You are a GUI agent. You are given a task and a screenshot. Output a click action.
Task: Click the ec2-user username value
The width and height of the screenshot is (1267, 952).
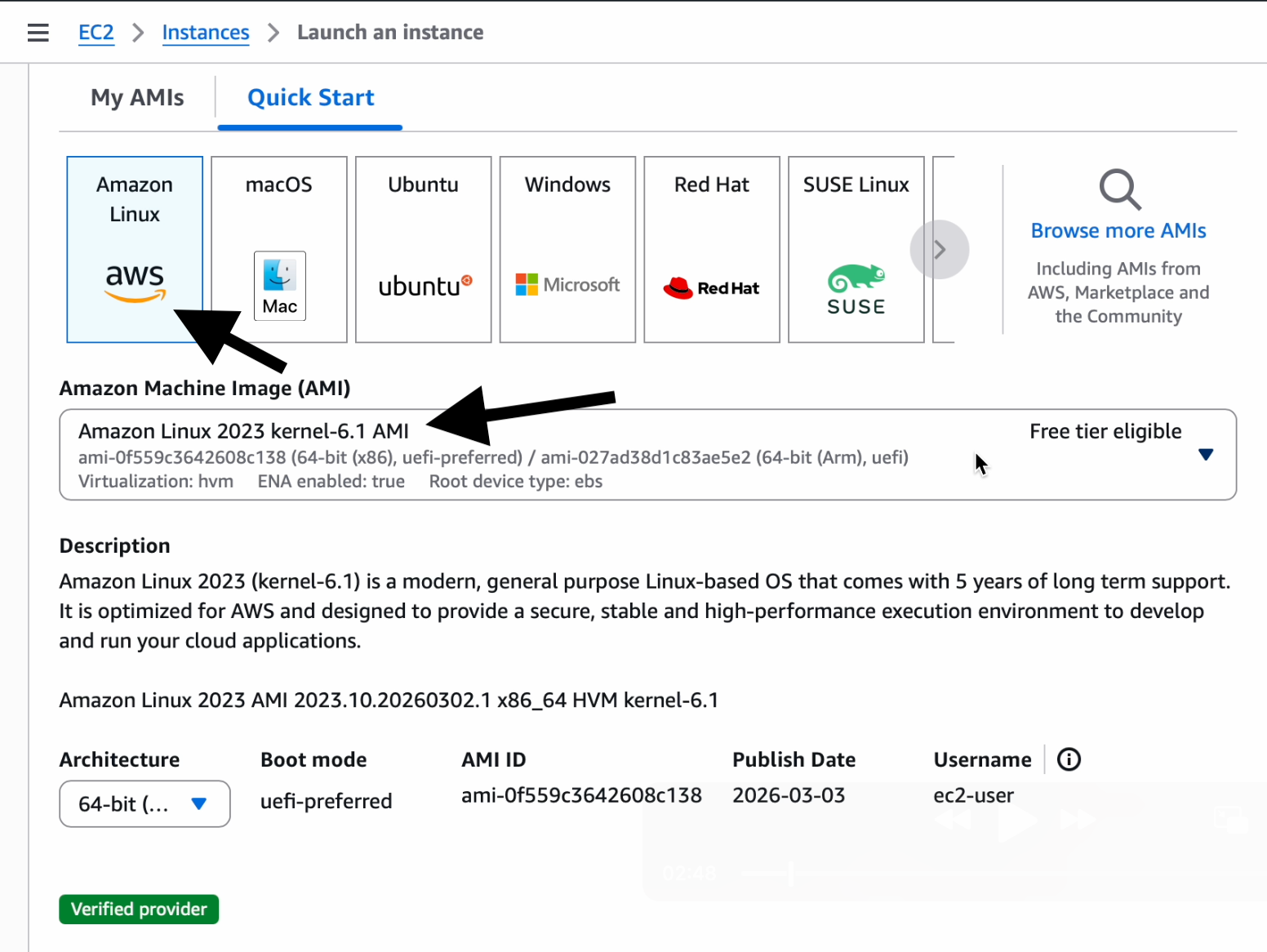[973, 795]
